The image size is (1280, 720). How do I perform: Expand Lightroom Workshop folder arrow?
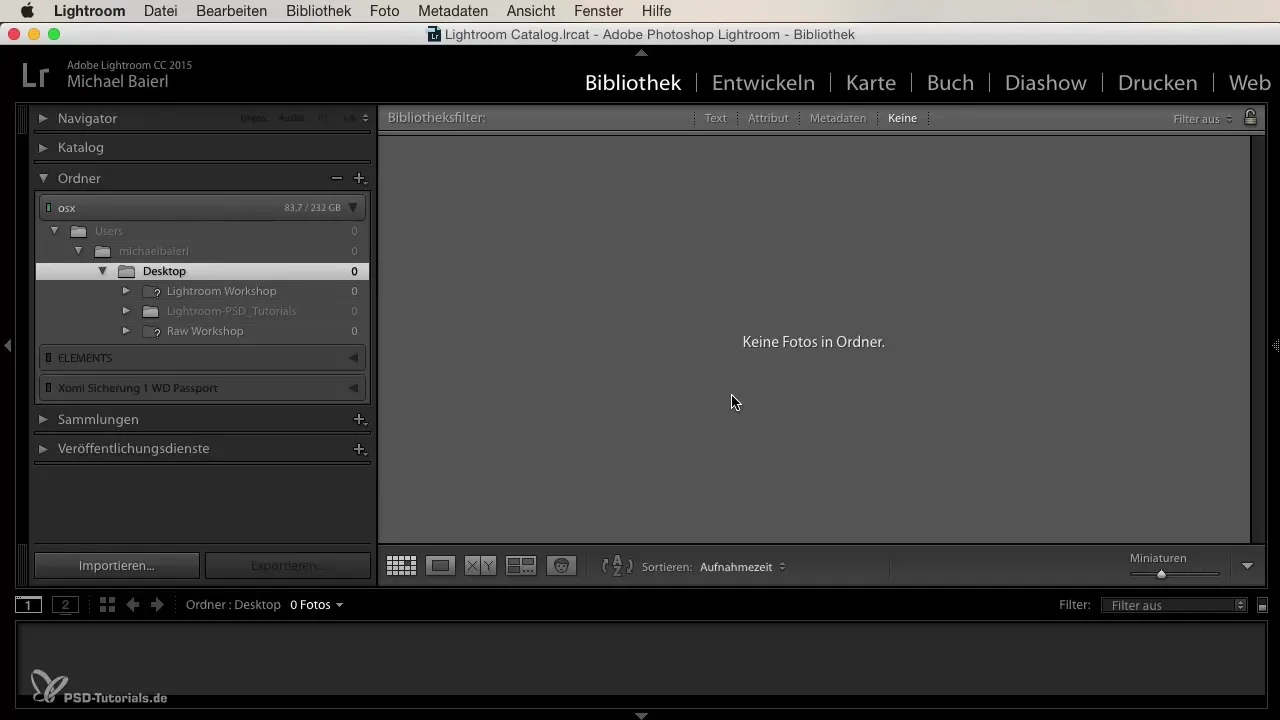tap(126, 291)
